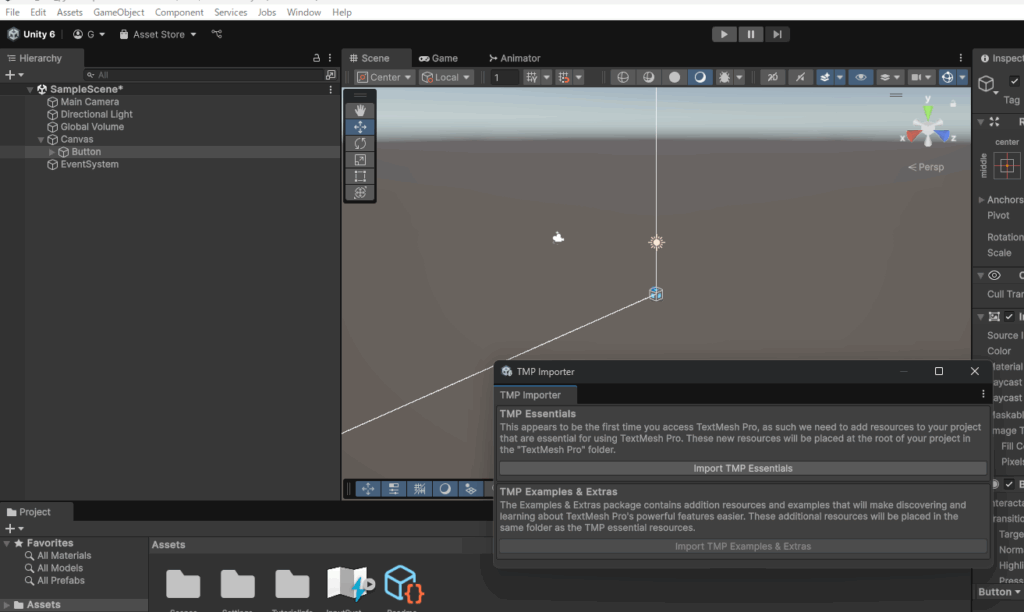Toggle grid snapping in Scene toolbar

[x=564, y=77]
